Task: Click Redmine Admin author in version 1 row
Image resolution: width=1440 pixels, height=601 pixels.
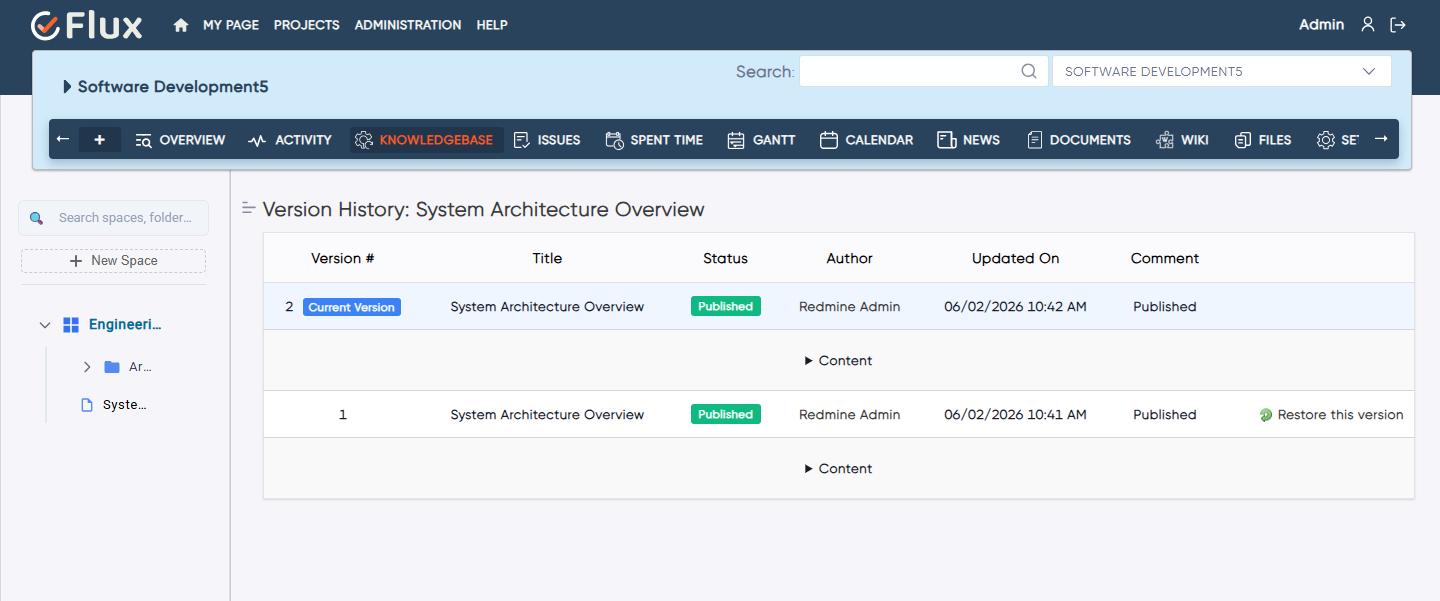Action: tap(850, 415)
